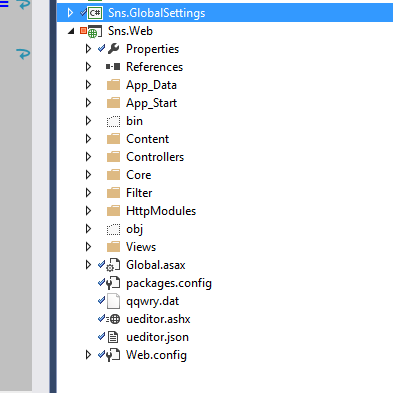The width and height of the screenshot is (393, 393).
Task: Select the obj folder label
Action: tap(134, 229)
